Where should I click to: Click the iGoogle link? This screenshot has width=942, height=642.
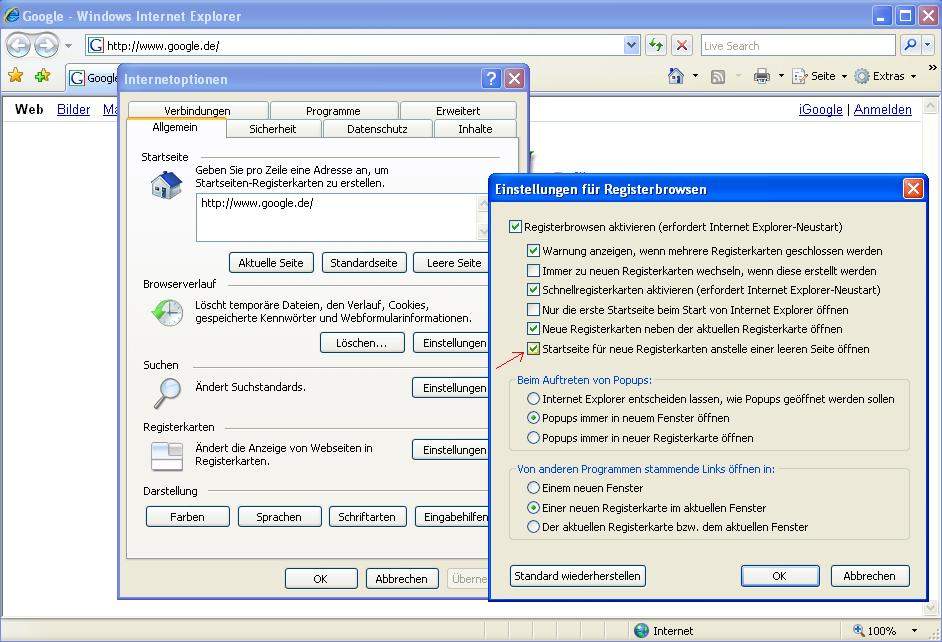[x=821, y=109]
